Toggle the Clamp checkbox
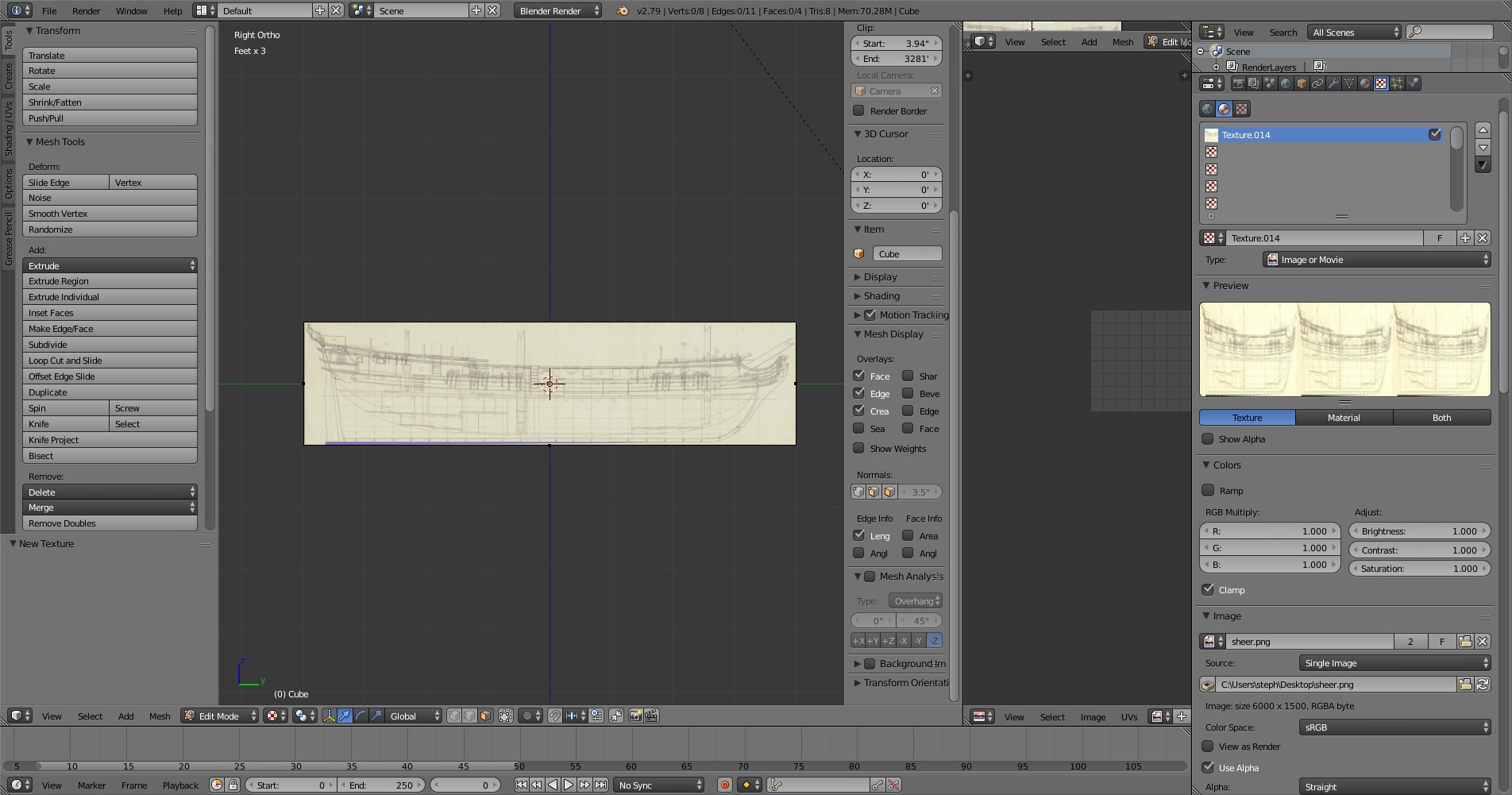1512x795 pixels. [1208, 589]
